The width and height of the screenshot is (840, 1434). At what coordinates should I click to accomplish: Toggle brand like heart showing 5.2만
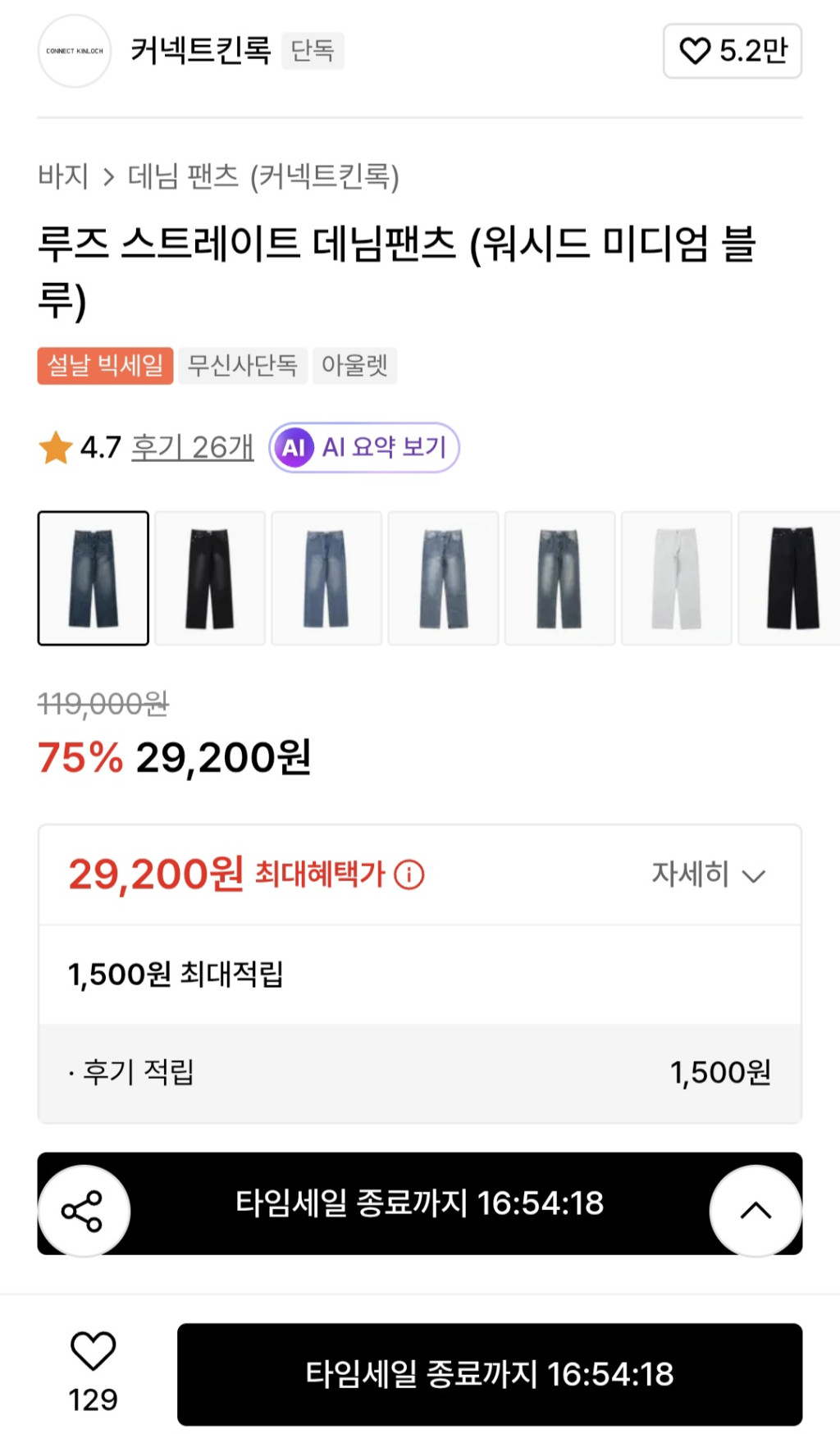[732, 51]
